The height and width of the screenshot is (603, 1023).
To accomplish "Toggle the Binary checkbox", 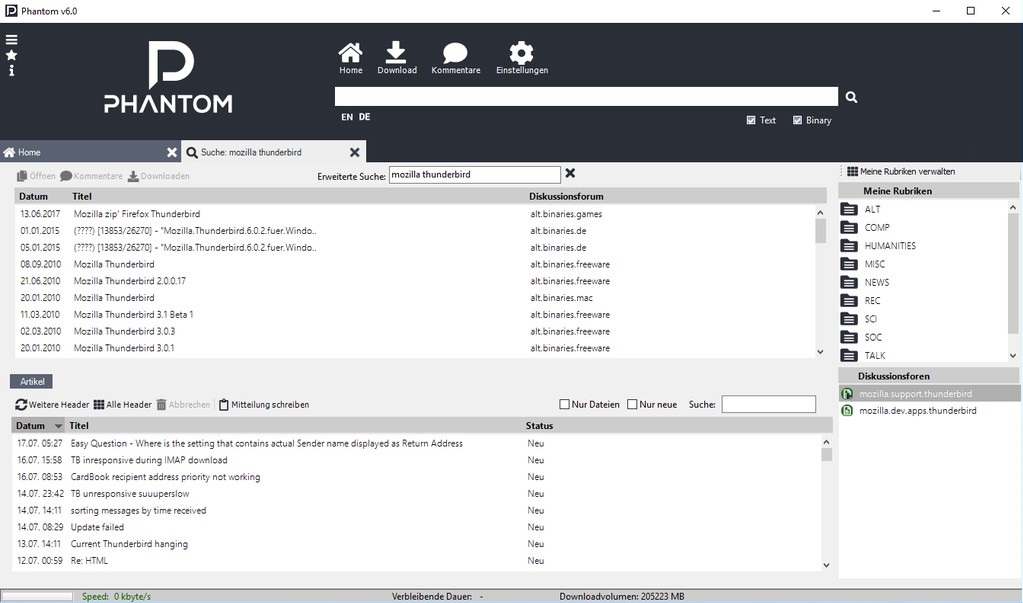I will point(797,120).
